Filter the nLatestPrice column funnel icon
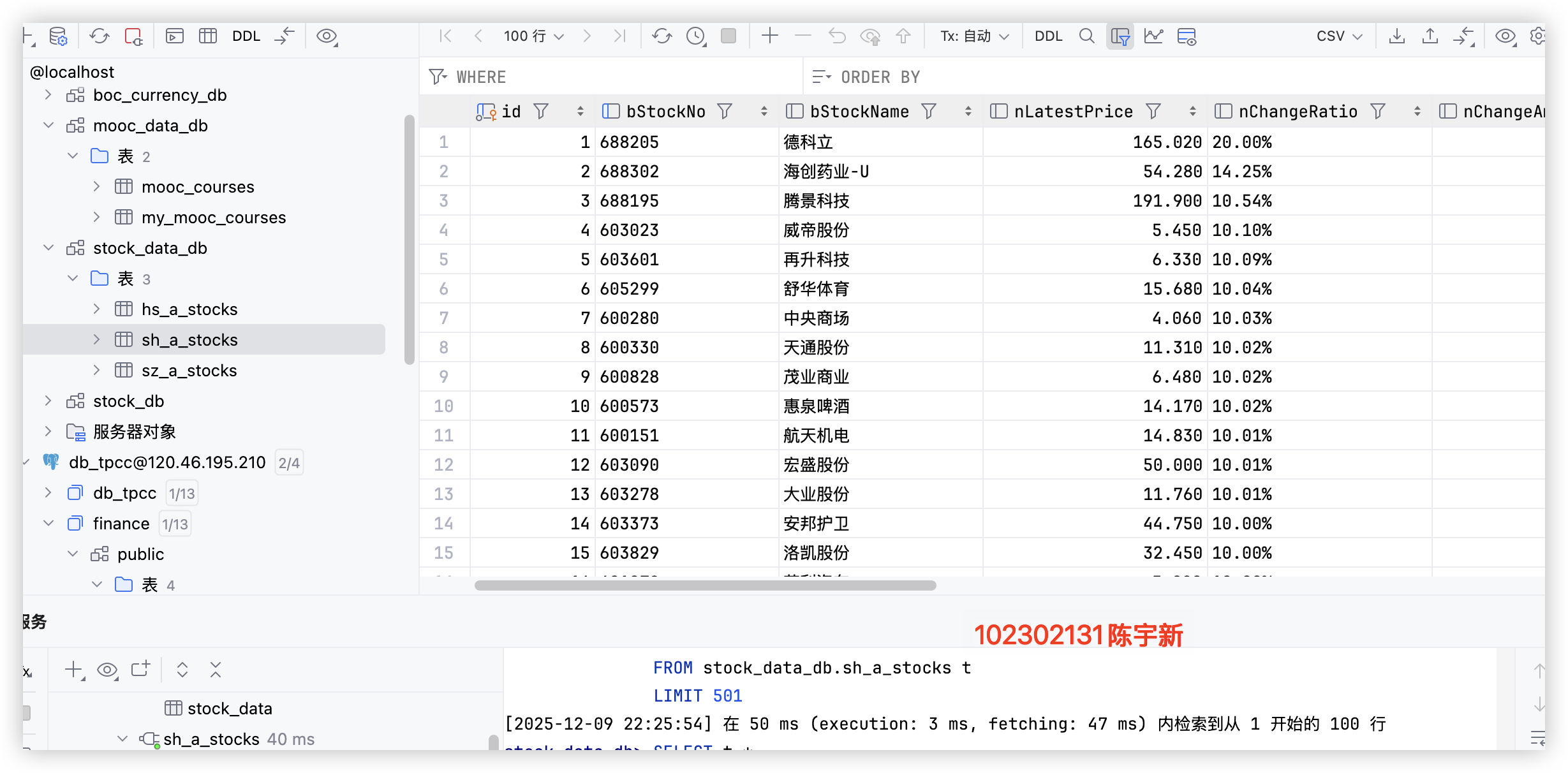 [x=1153, y=112]
